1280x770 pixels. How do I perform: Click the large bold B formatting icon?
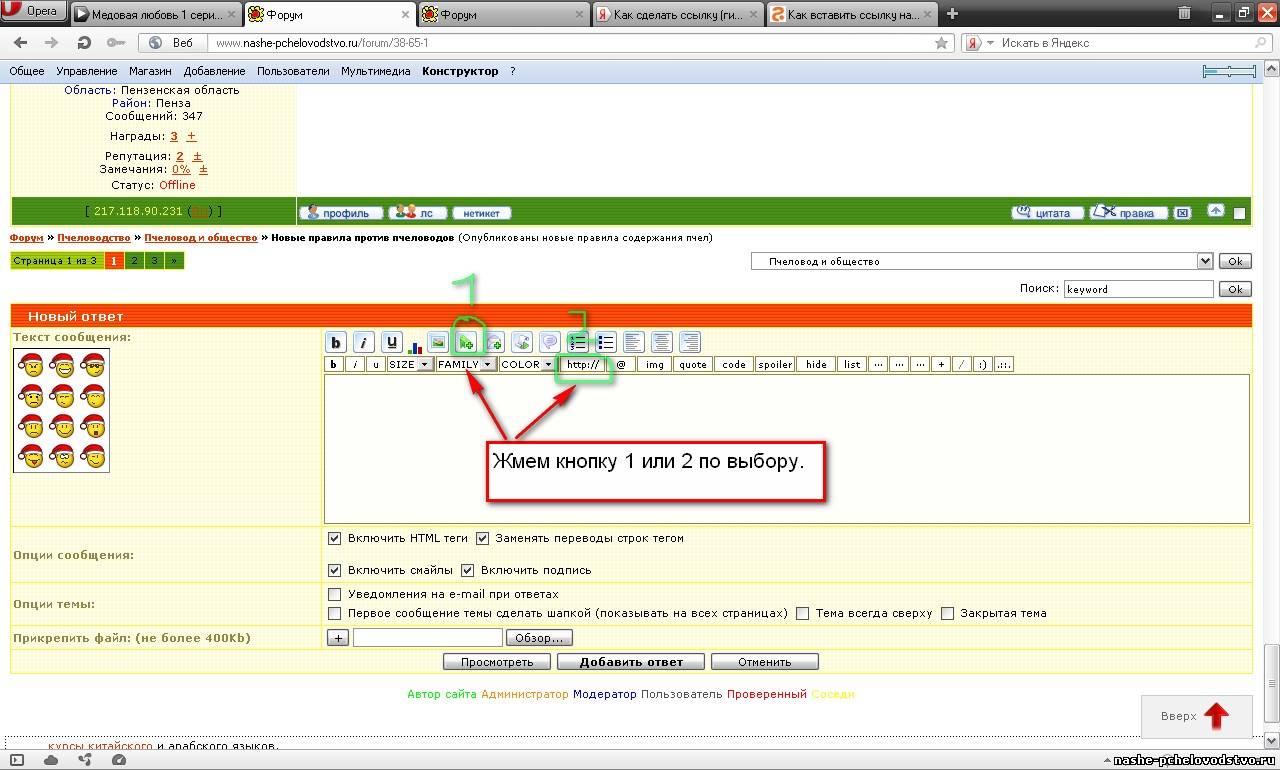[336, 342]
